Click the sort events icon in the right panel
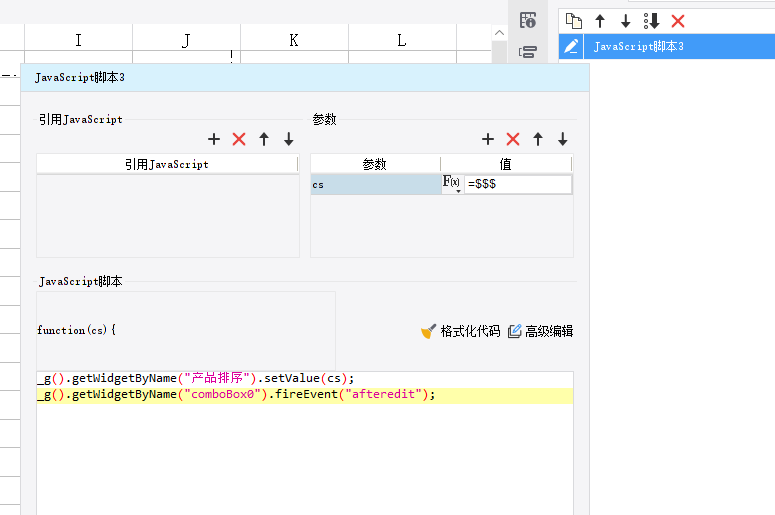This screenshot has width=775, height=515. [x=651, y=21]
